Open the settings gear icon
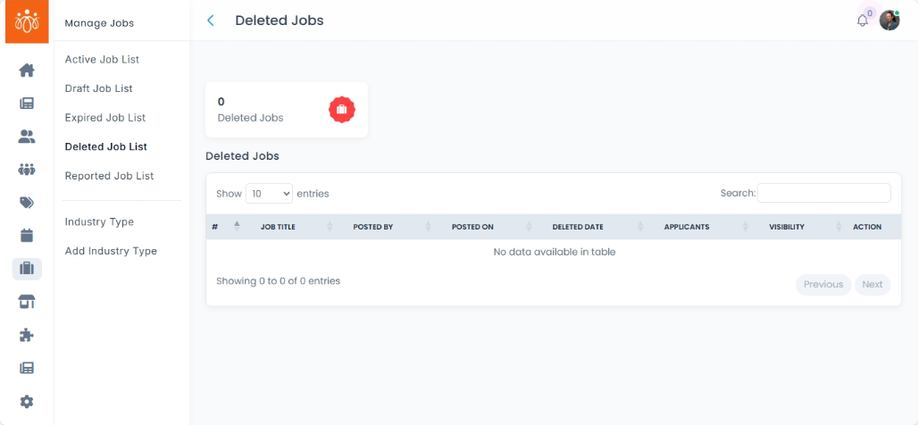Viewport: 920px width, 425px height. [x=27, y=401]
